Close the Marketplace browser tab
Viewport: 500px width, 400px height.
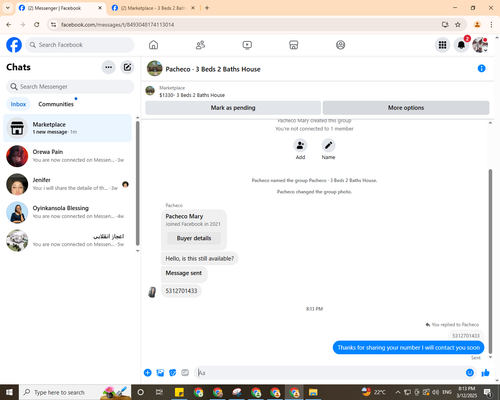point(193,8)
